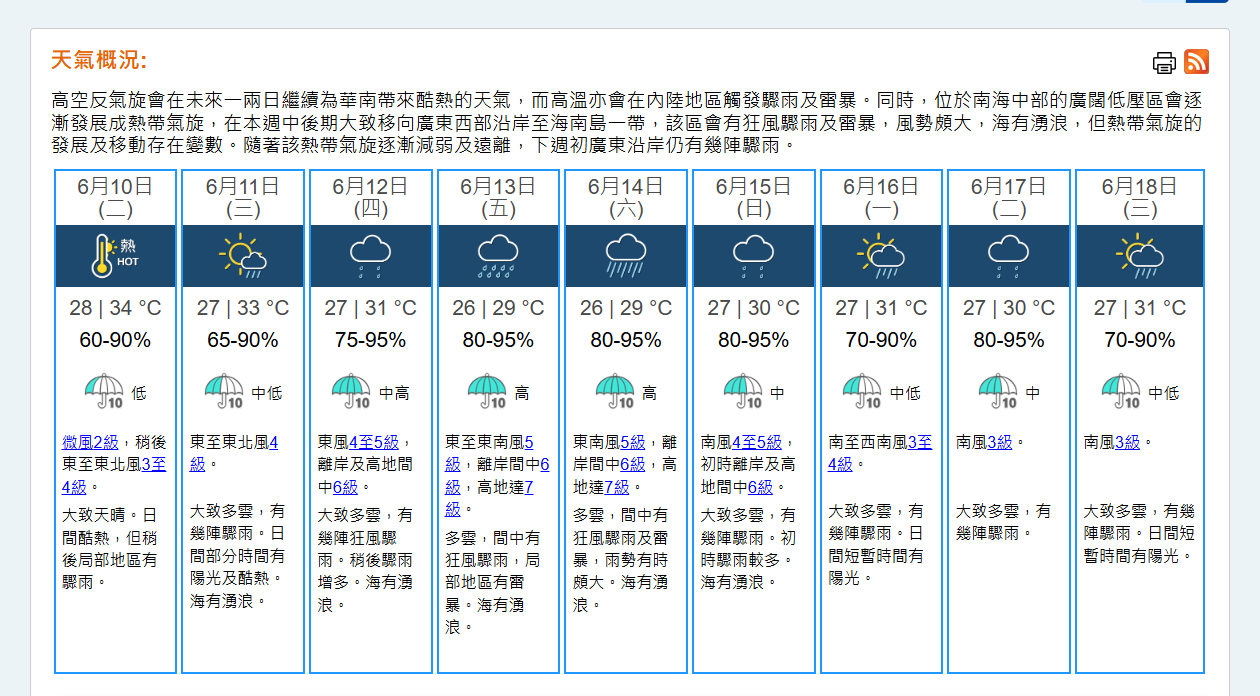
Task: Click June 10 umbrella rain probability icon
Action: (104, 392)
